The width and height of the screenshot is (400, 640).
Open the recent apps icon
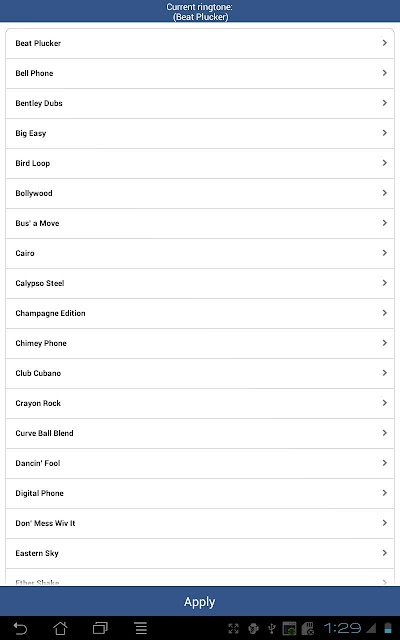100,628
